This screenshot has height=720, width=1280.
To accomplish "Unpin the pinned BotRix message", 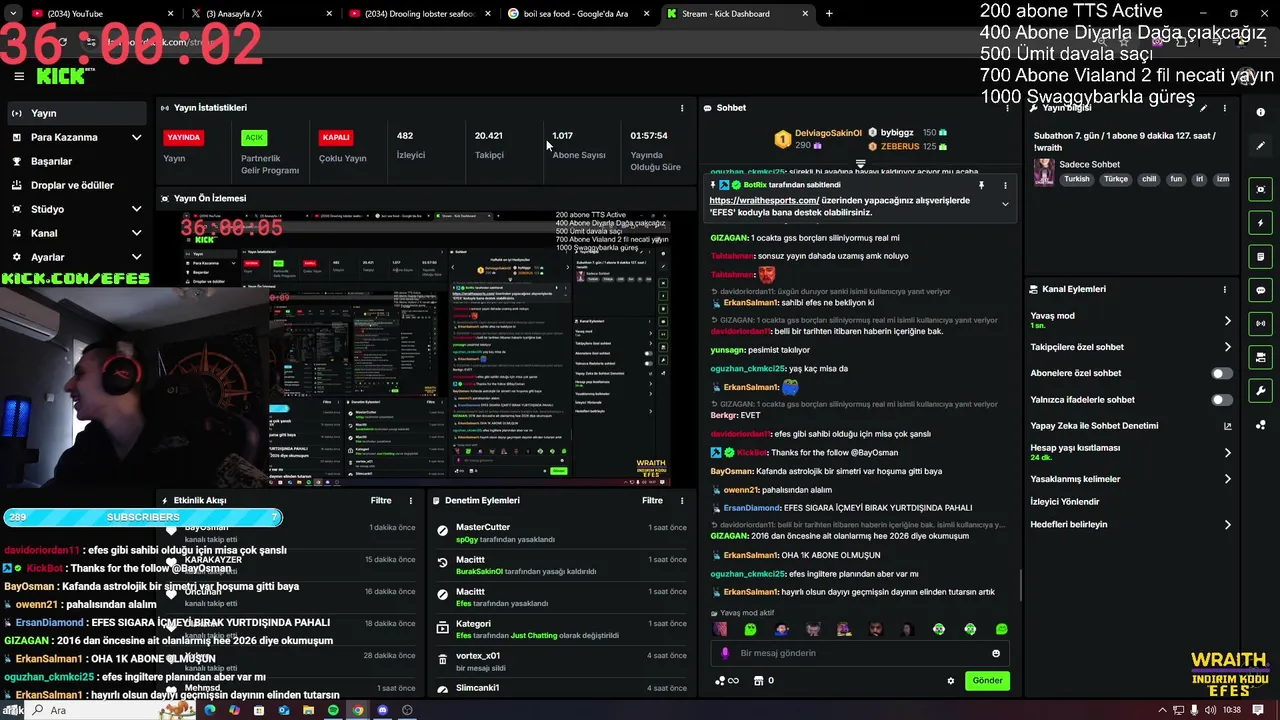I will point(981,185).
